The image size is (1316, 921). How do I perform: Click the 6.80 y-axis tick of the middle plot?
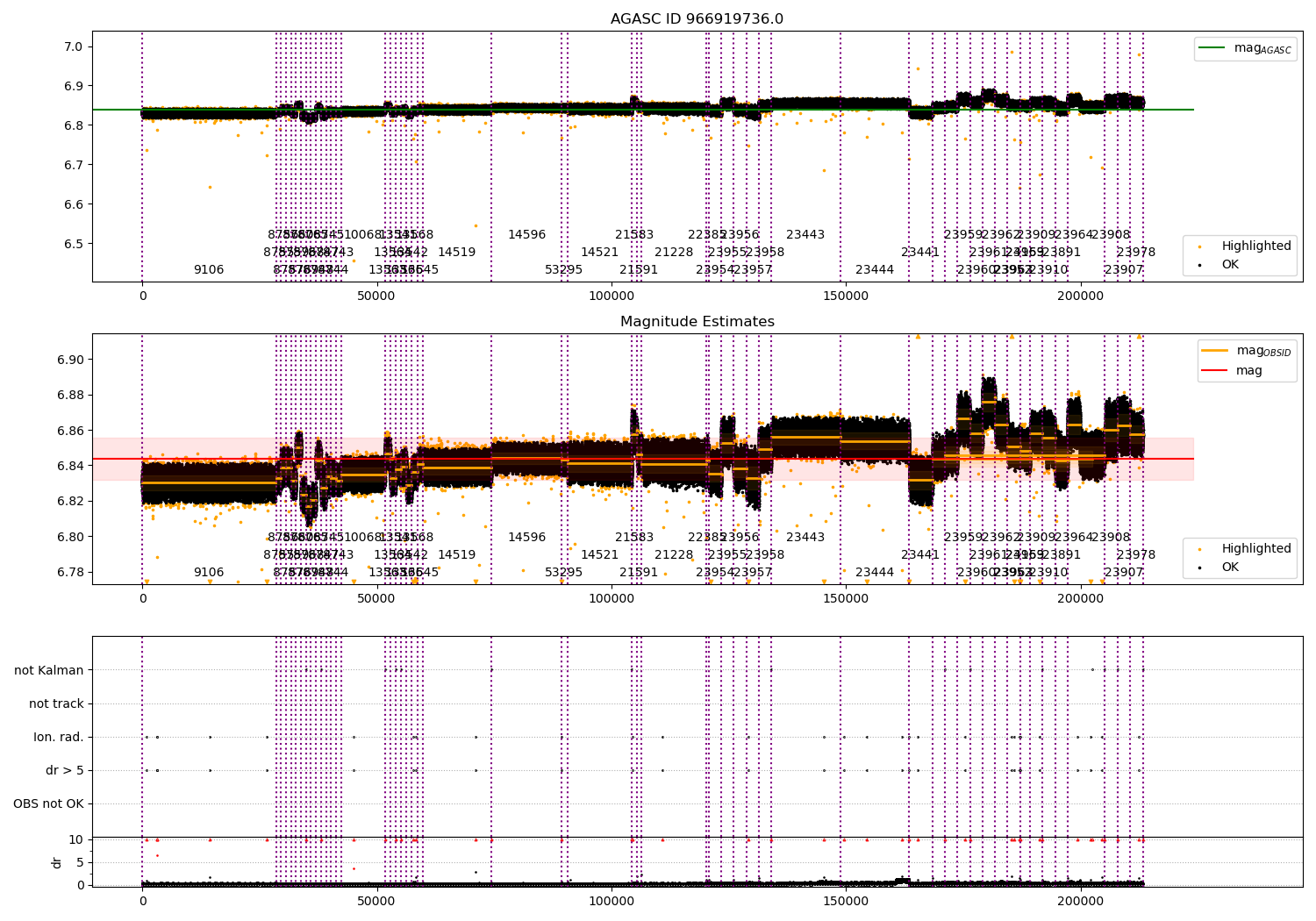tap(70, 537)
